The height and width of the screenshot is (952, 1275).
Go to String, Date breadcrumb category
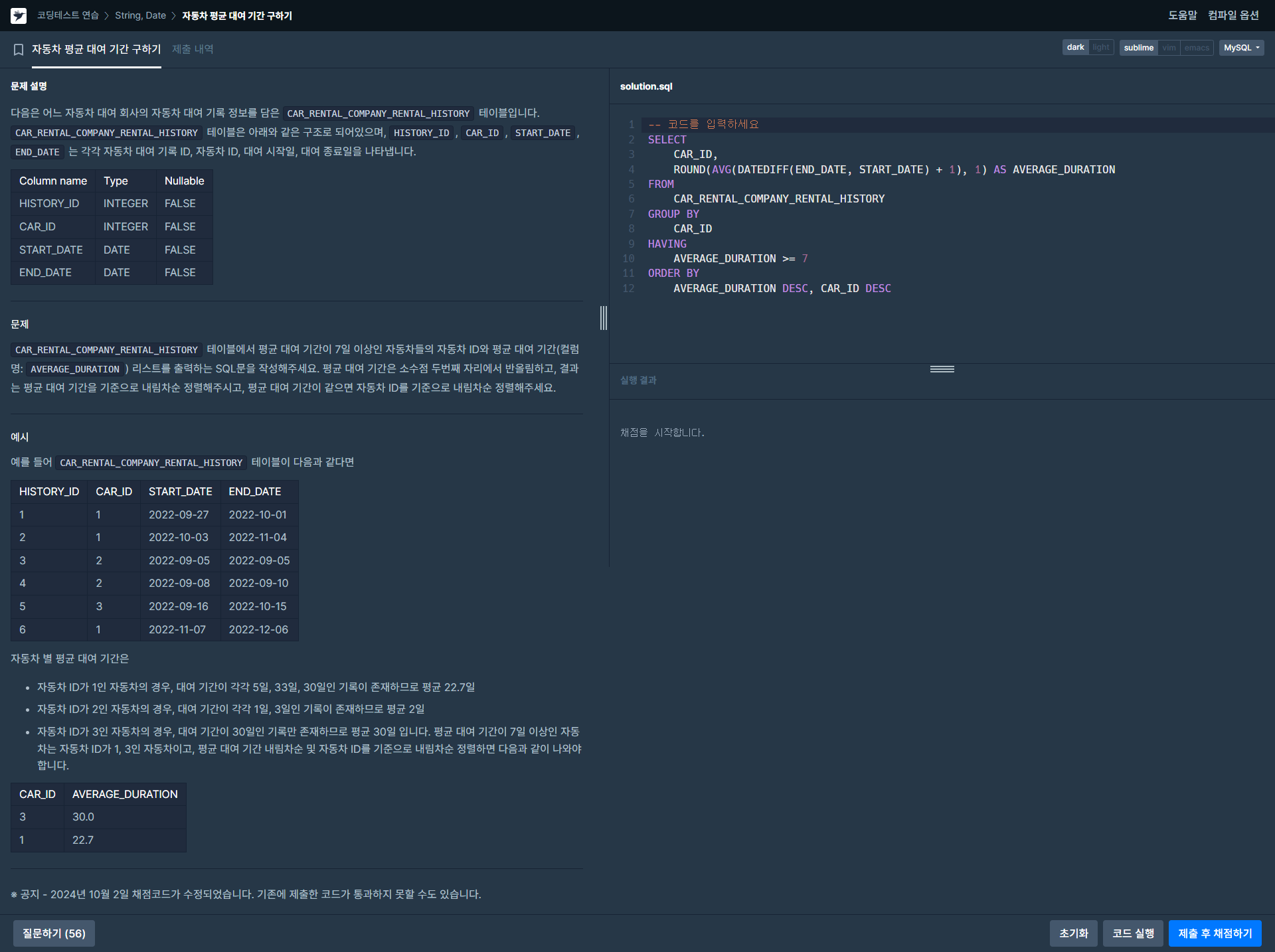point(140,15)
